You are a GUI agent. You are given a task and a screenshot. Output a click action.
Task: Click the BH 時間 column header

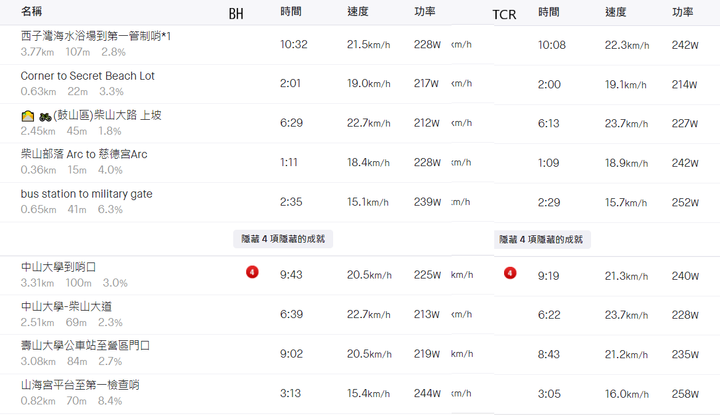(x=291, y=11)
